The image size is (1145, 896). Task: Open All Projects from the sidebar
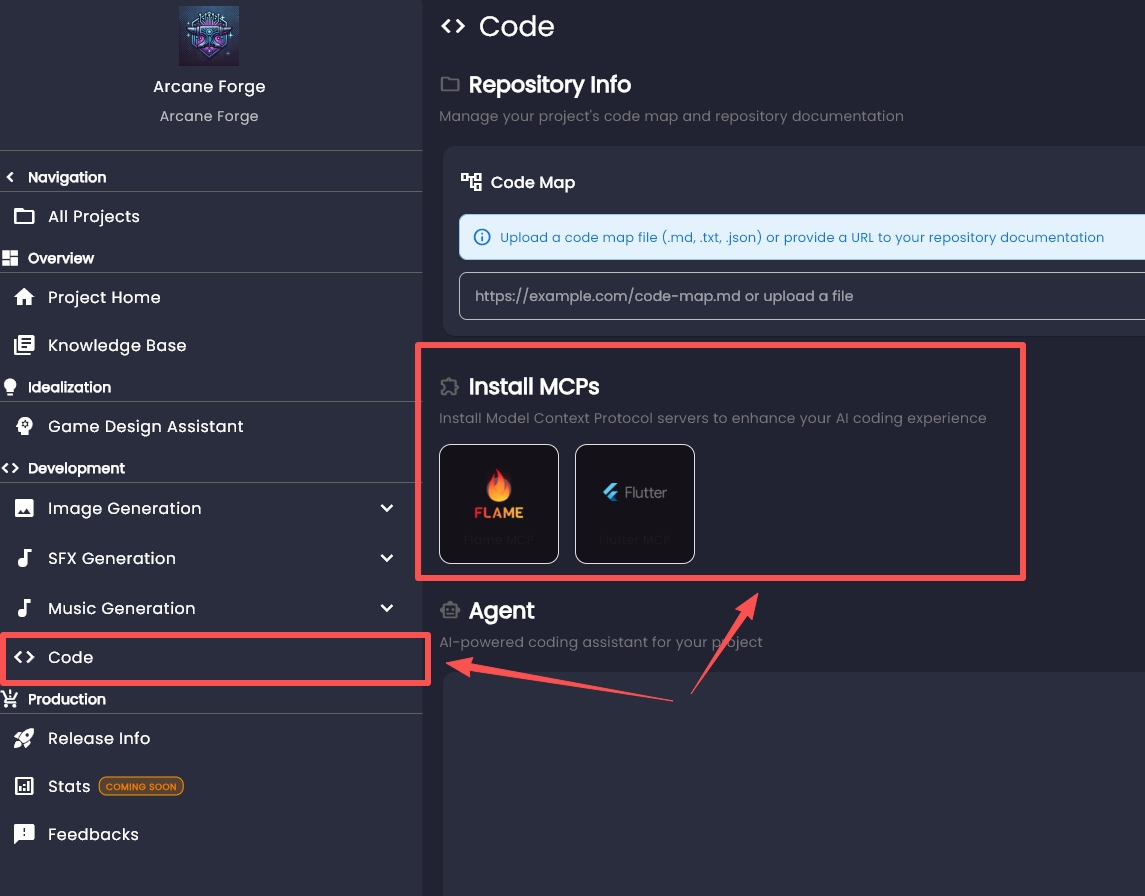pos(93,216)
